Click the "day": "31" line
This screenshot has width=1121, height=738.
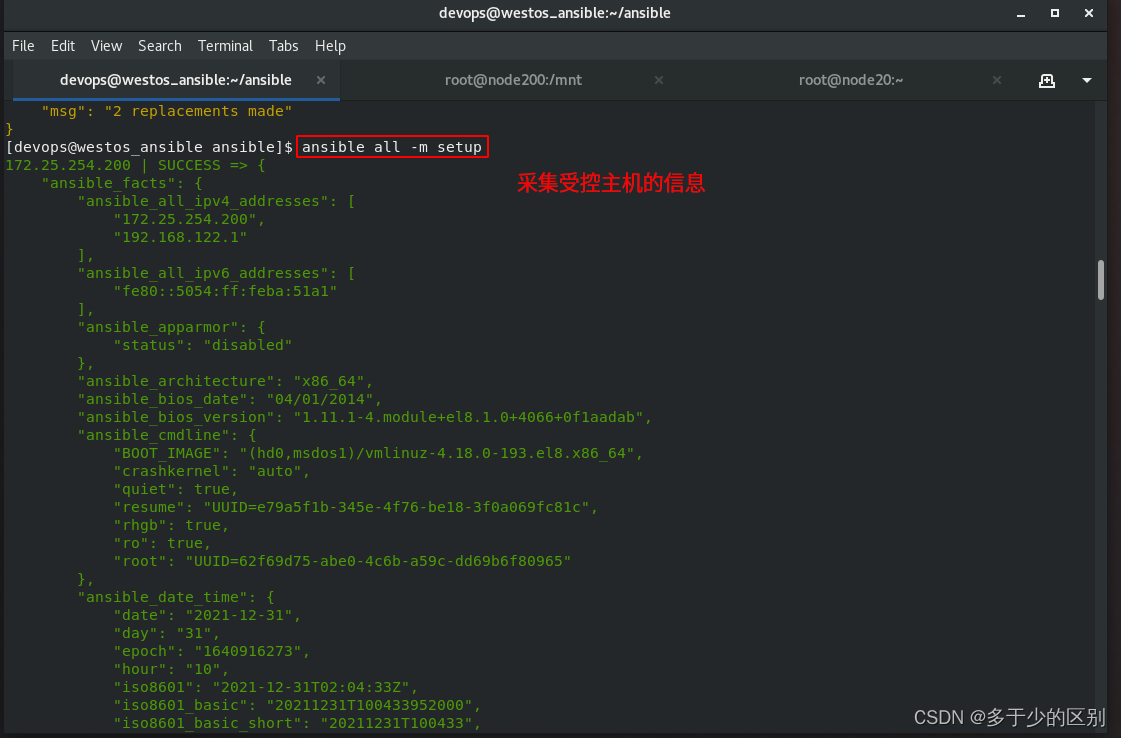click(167, 633)
